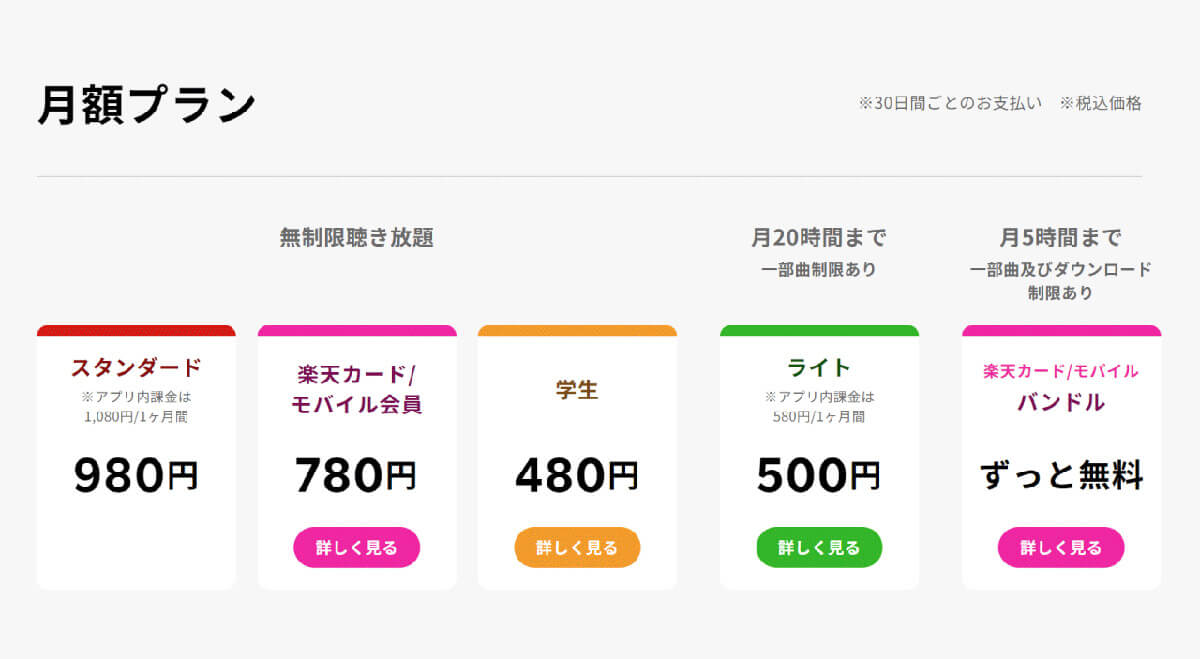
Task: Click the green 詳しく見る button for ライト plan
Action: pos(819,547)
